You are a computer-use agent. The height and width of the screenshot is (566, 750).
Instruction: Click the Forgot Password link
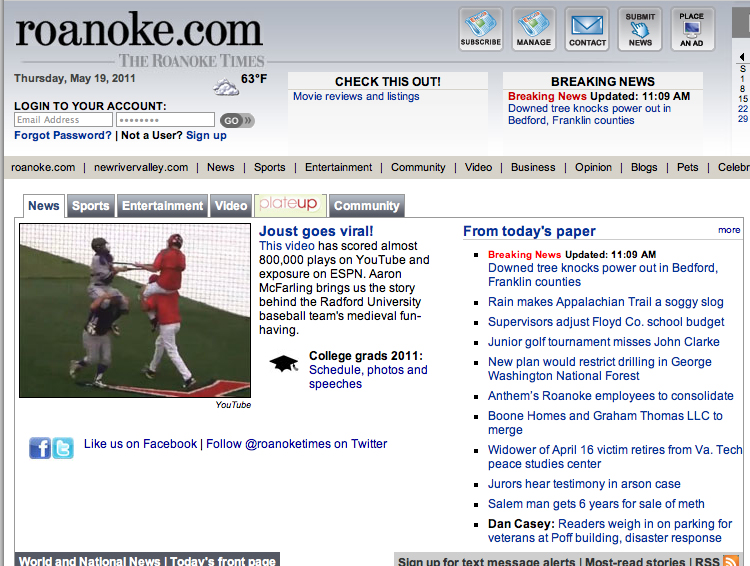(x=63, y=135)
